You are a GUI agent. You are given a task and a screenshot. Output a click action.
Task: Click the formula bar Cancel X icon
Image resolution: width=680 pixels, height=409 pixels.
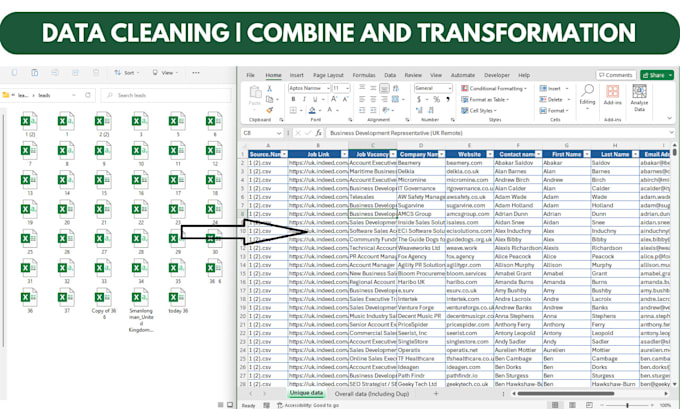298,133
